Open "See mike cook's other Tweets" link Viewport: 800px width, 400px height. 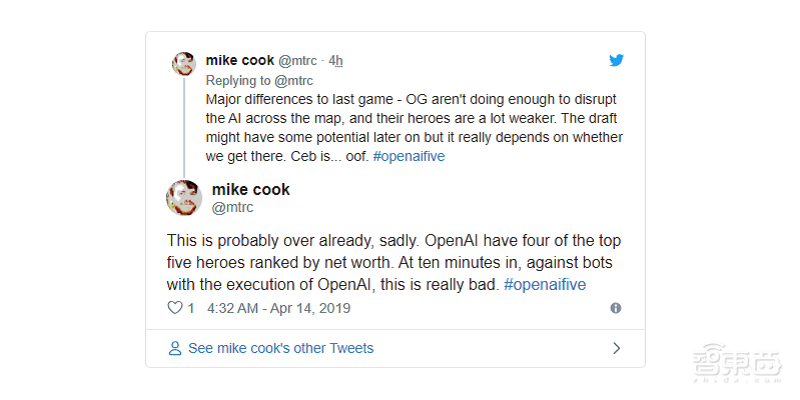(280, 349)
